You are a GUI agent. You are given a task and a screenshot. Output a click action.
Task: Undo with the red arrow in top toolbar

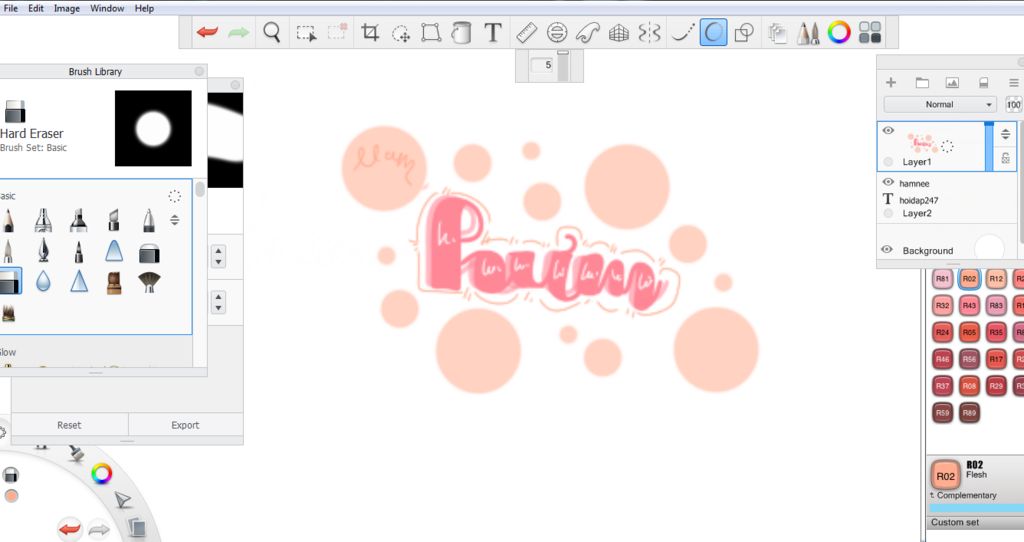(x=207, y=32)
